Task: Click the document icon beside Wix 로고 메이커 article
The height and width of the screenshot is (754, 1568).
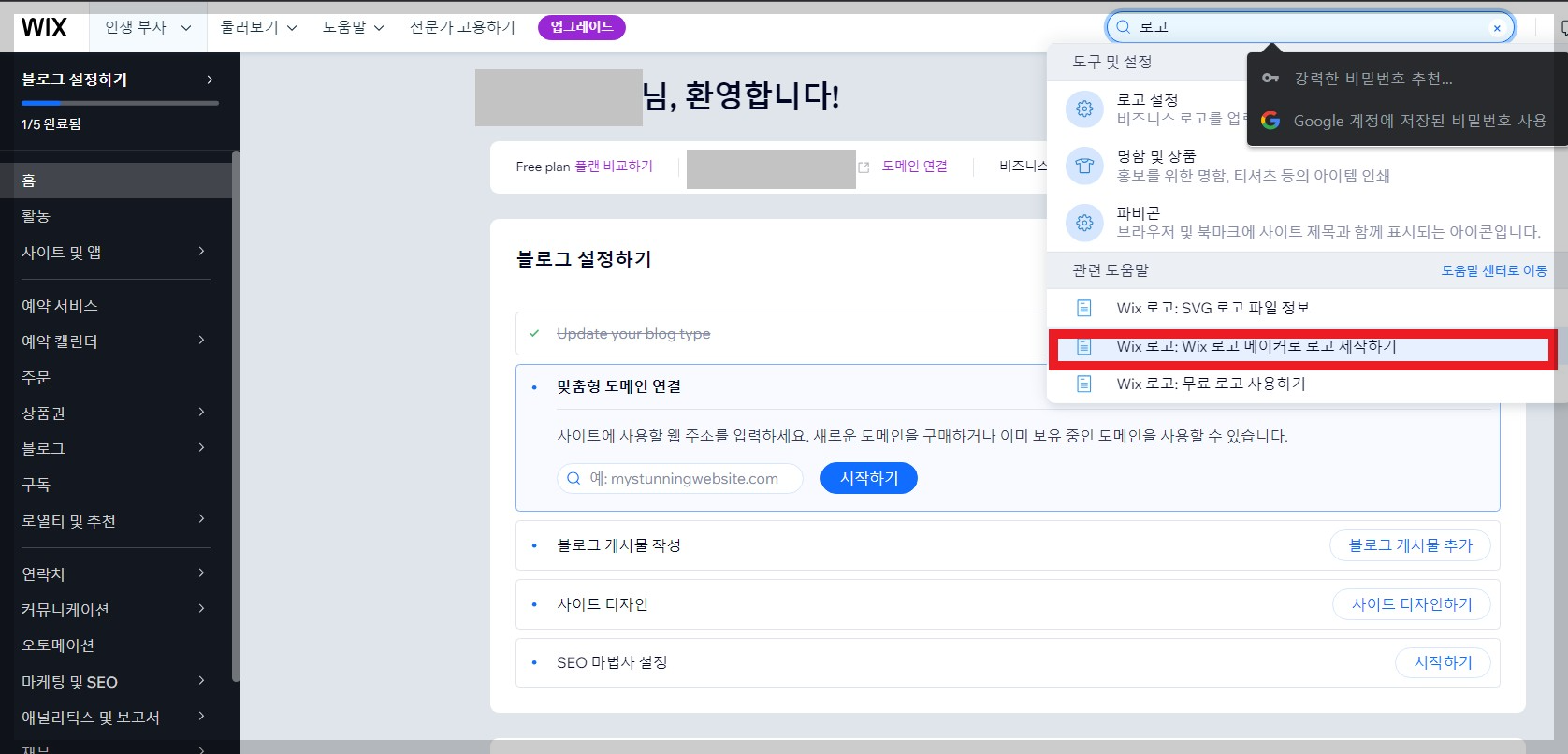Action: [1083, 346]
